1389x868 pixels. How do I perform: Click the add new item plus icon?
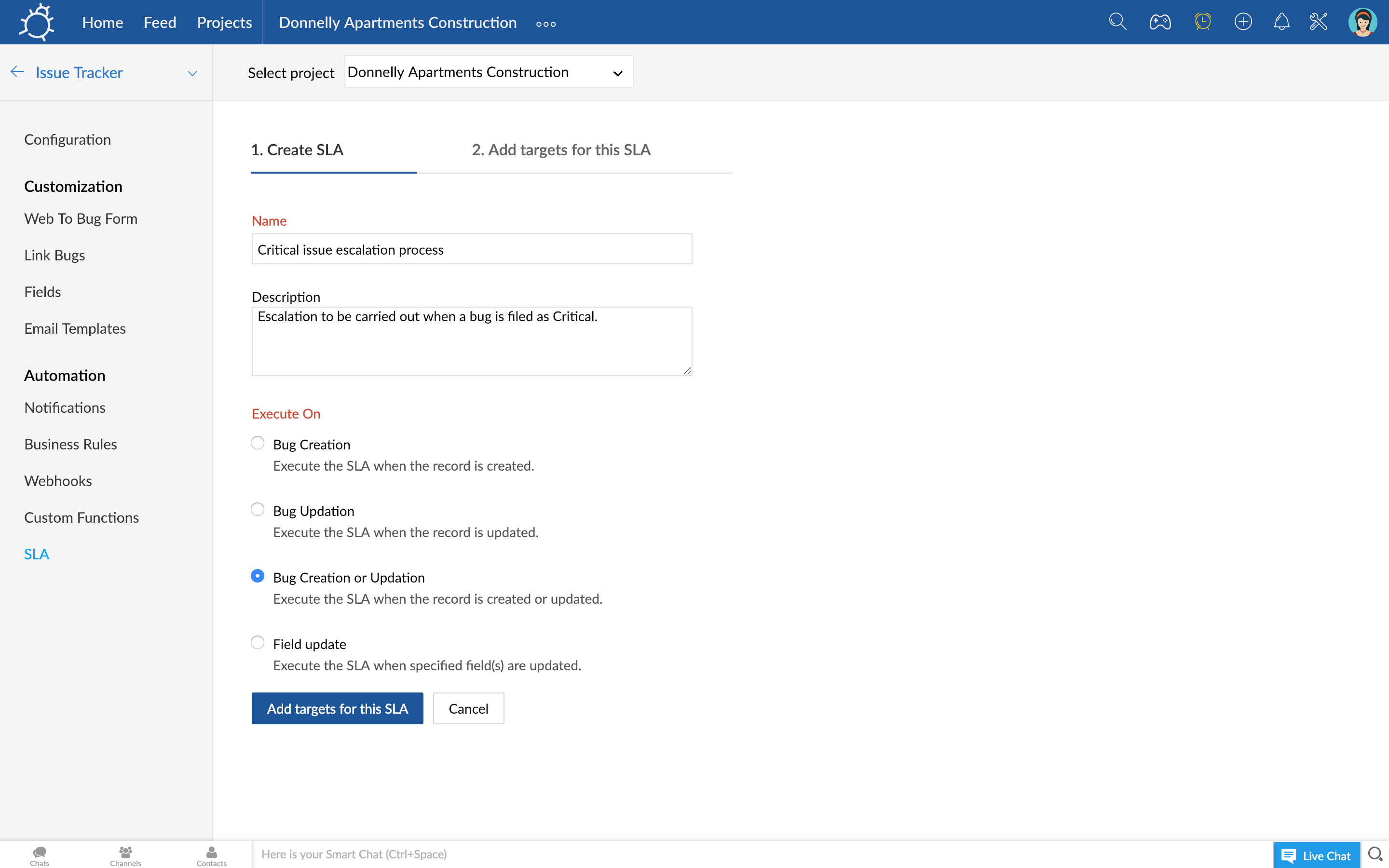[1243, 22]
